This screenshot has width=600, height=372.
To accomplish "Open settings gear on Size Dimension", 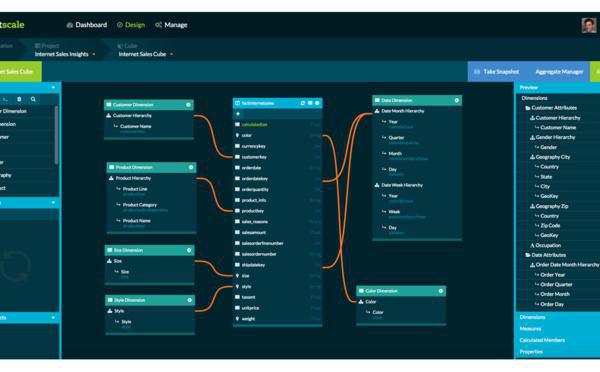I will 189,250.
